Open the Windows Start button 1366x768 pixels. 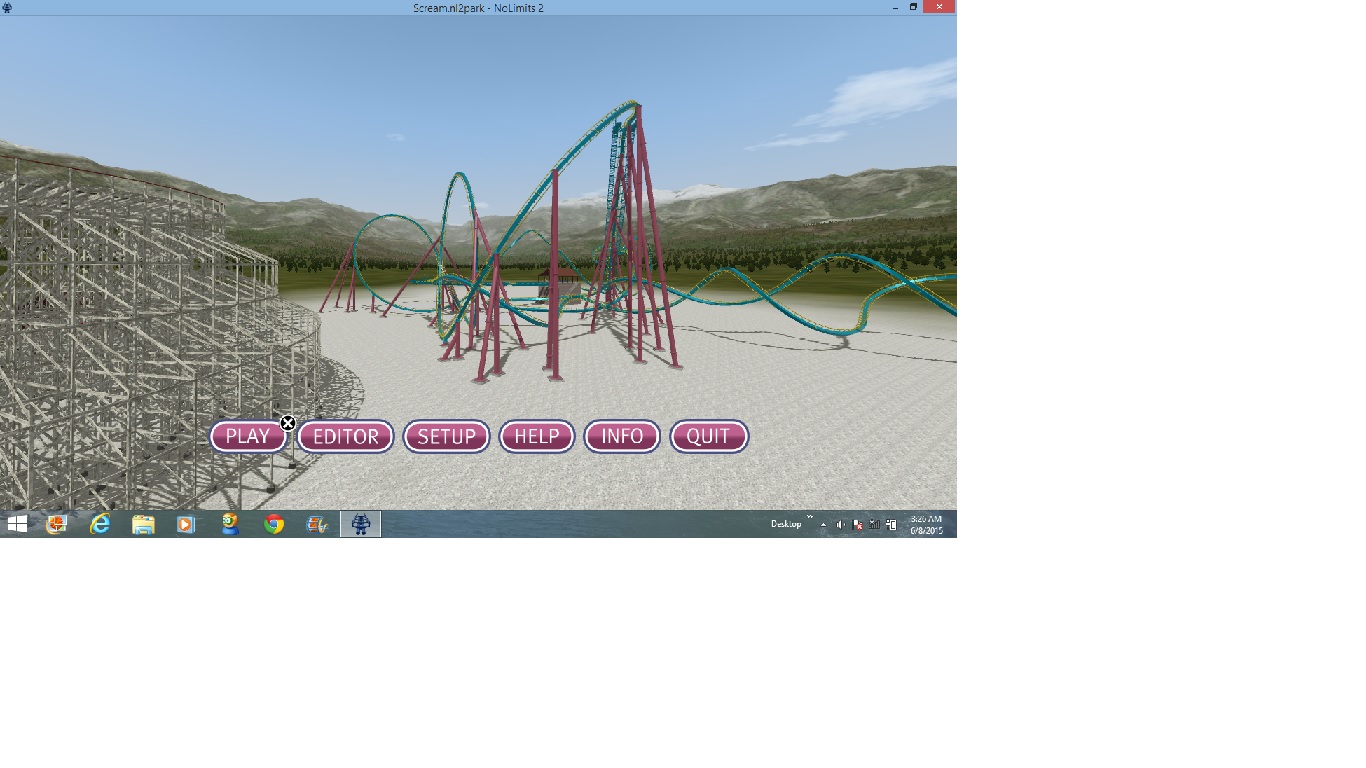(17, 524)
